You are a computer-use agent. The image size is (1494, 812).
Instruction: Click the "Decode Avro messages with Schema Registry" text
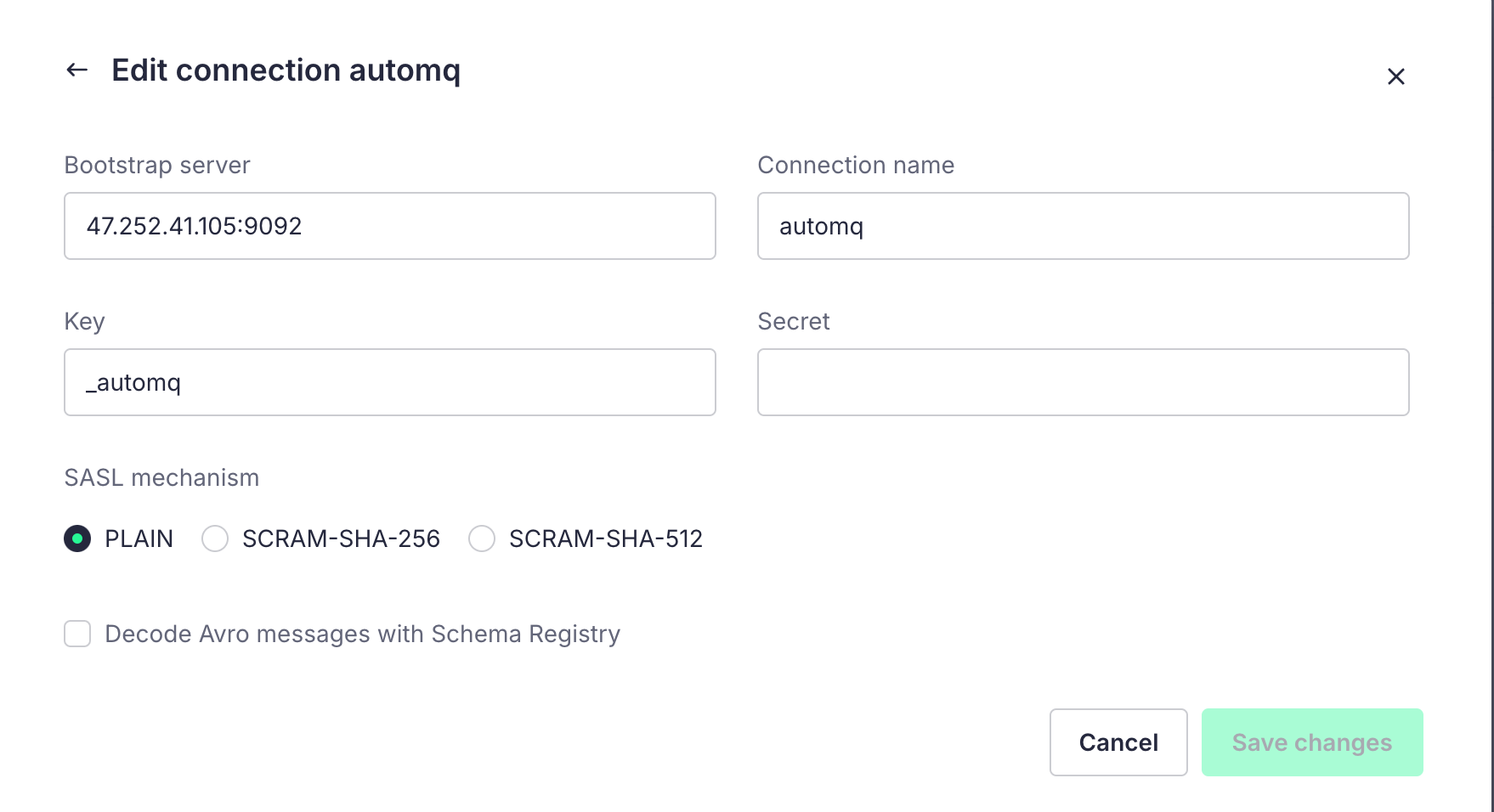362,634
